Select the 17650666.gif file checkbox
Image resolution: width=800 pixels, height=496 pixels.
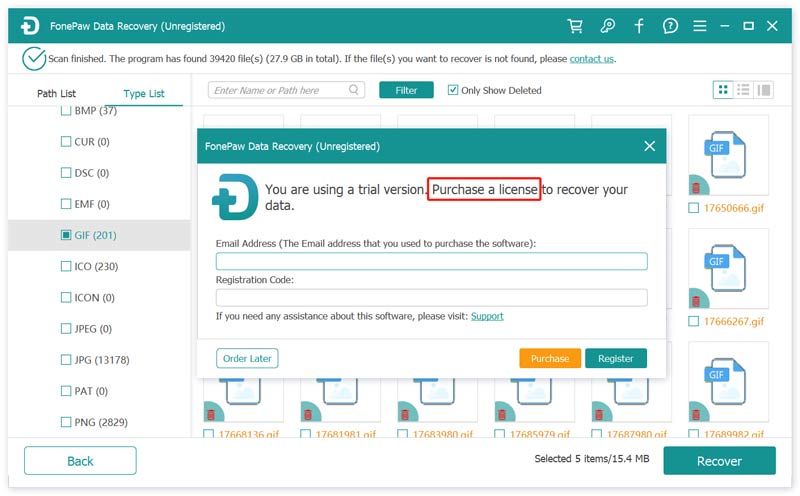(x=693, y=208)
